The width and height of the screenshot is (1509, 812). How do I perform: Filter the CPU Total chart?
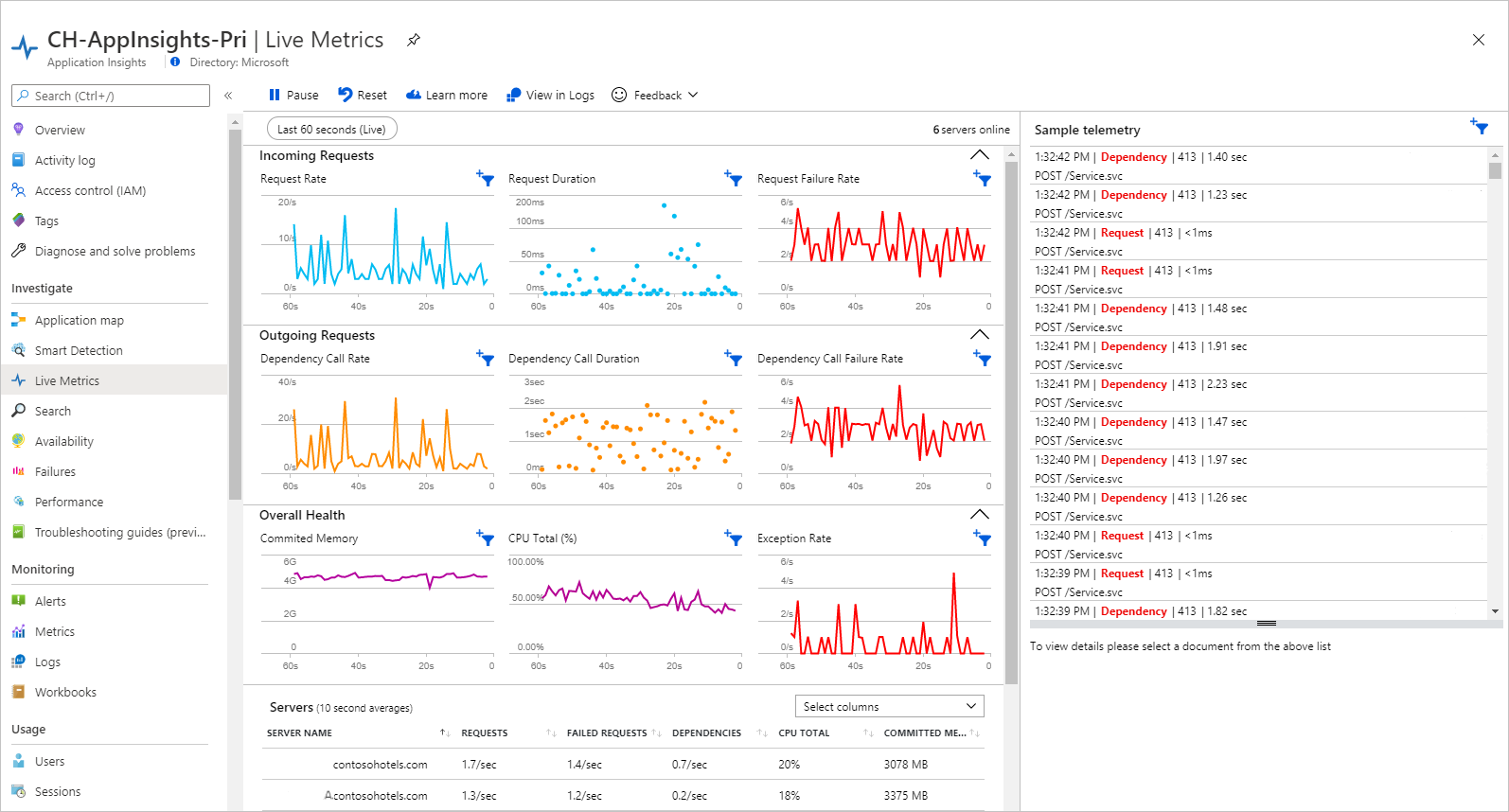coord(733,538)
